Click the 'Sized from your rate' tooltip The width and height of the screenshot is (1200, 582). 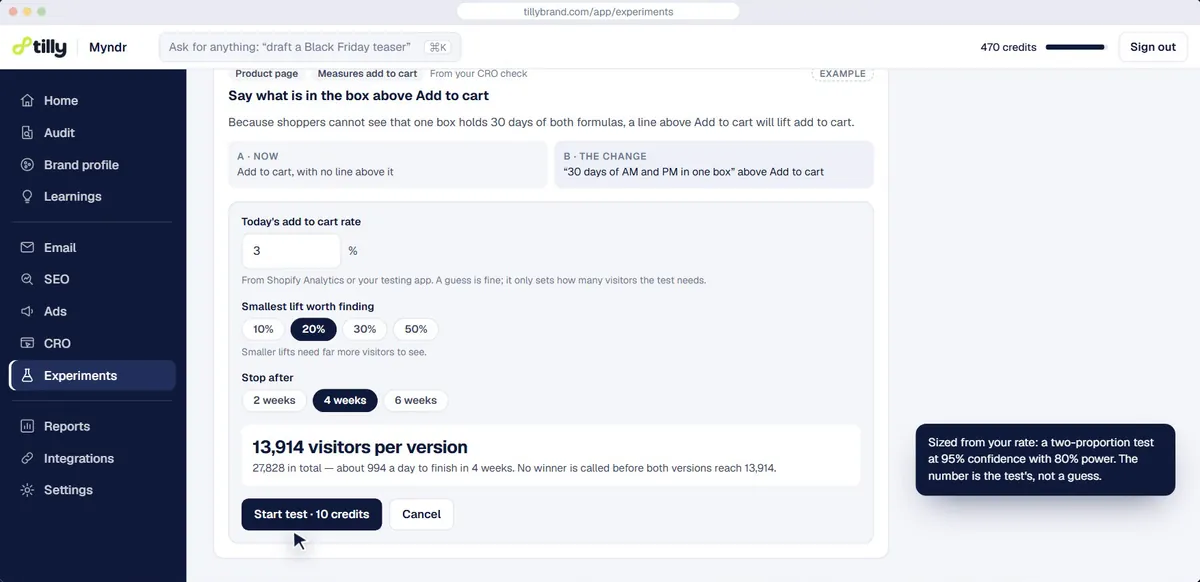pyautogui.click(x=1045, y=459)
